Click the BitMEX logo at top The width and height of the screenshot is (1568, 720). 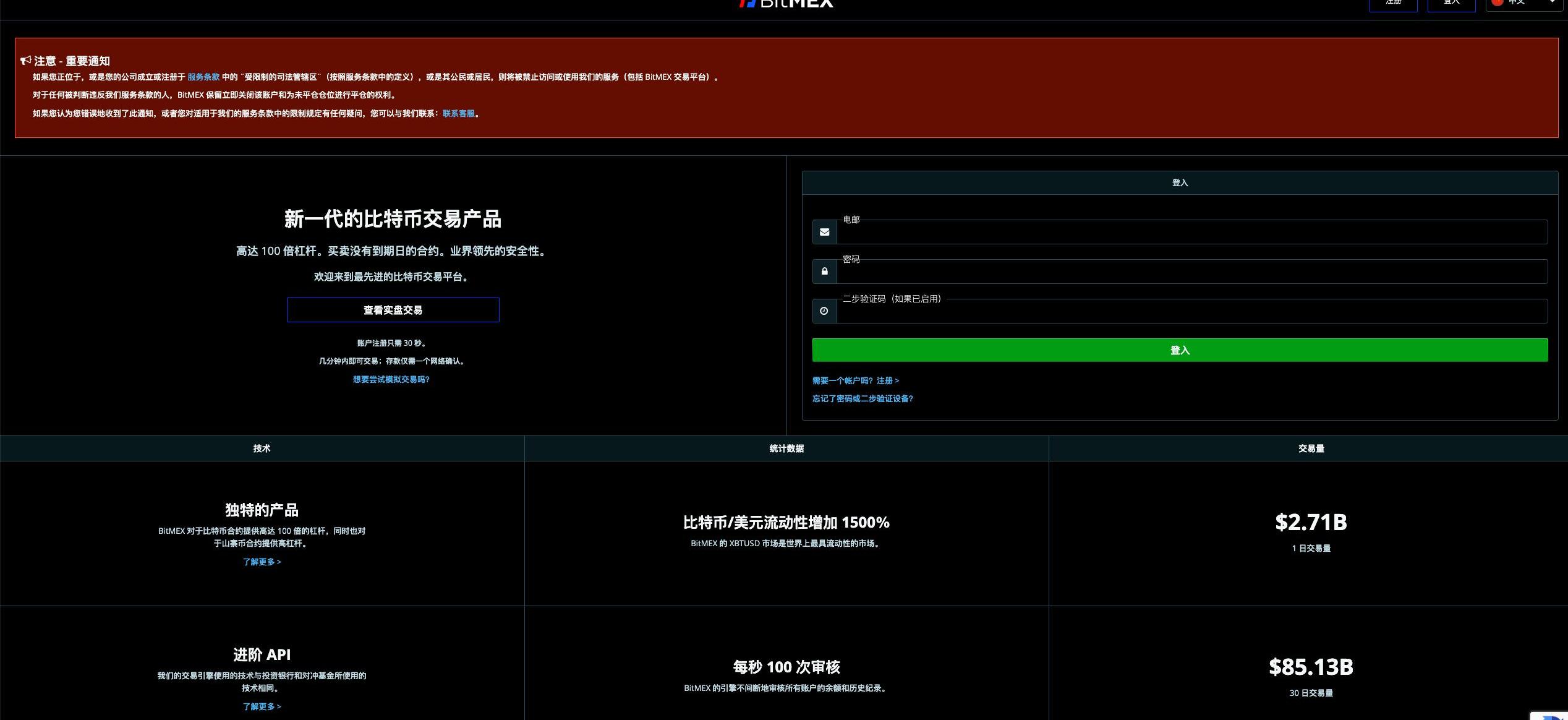[x=786, y=3]
